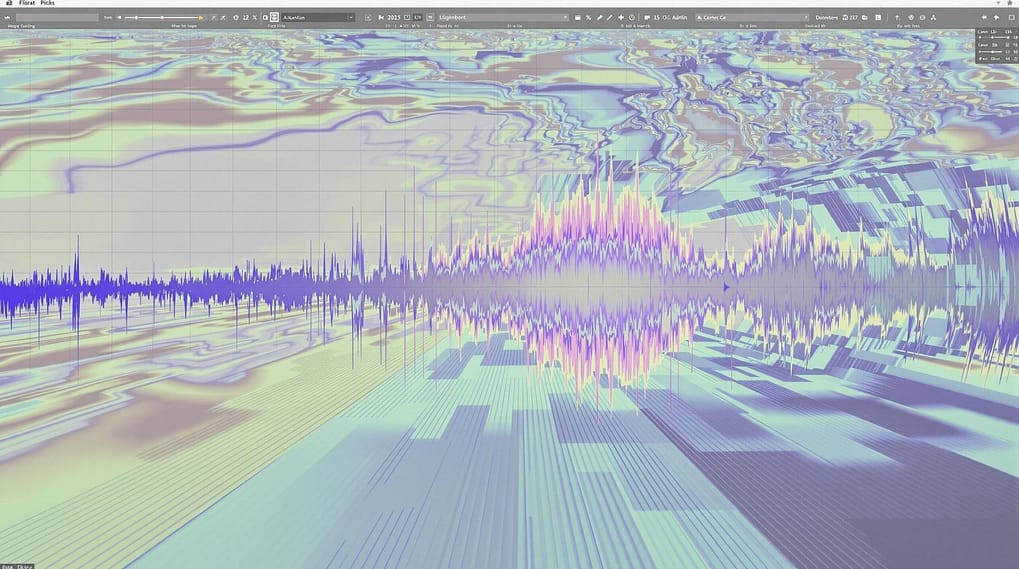Viewport: 1019px width, 569px height.
Task: Toggle the highlighted icon left of first dropdown
Action: 273,18
